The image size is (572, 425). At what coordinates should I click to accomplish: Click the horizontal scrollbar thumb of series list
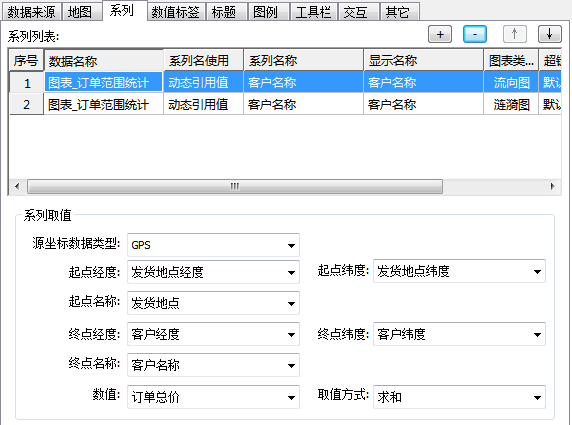coord(235,186)
